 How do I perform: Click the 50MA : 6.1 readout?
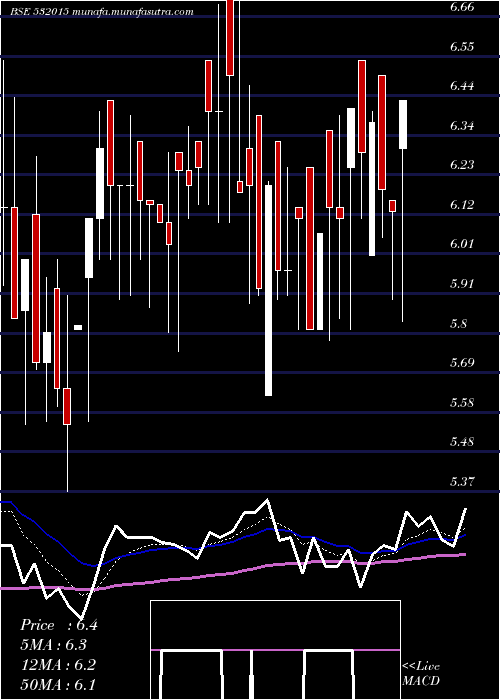58,684
